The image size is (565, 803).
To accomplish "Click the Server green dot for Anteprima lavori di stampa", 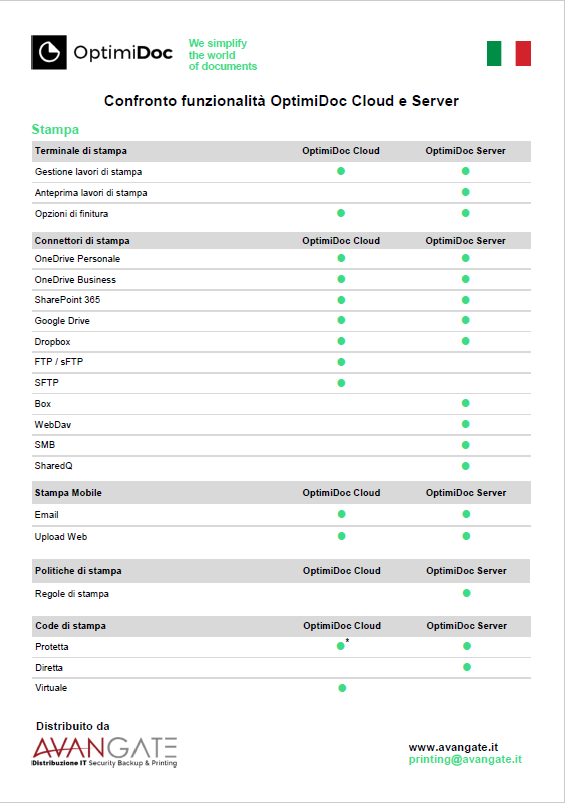I will [466, 192].
